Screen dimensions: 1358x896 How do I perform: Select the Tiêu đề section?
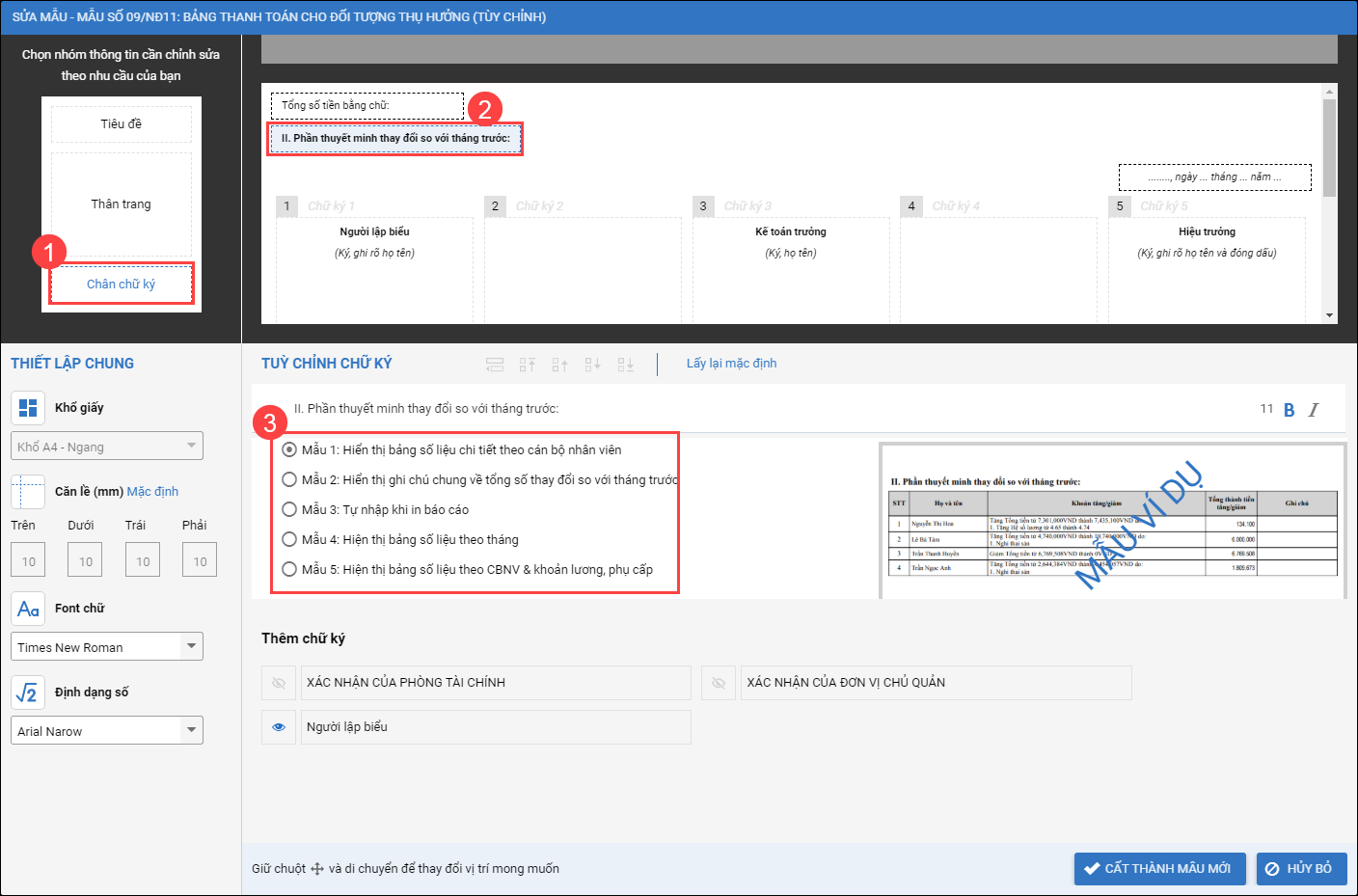tap(122, 124)
